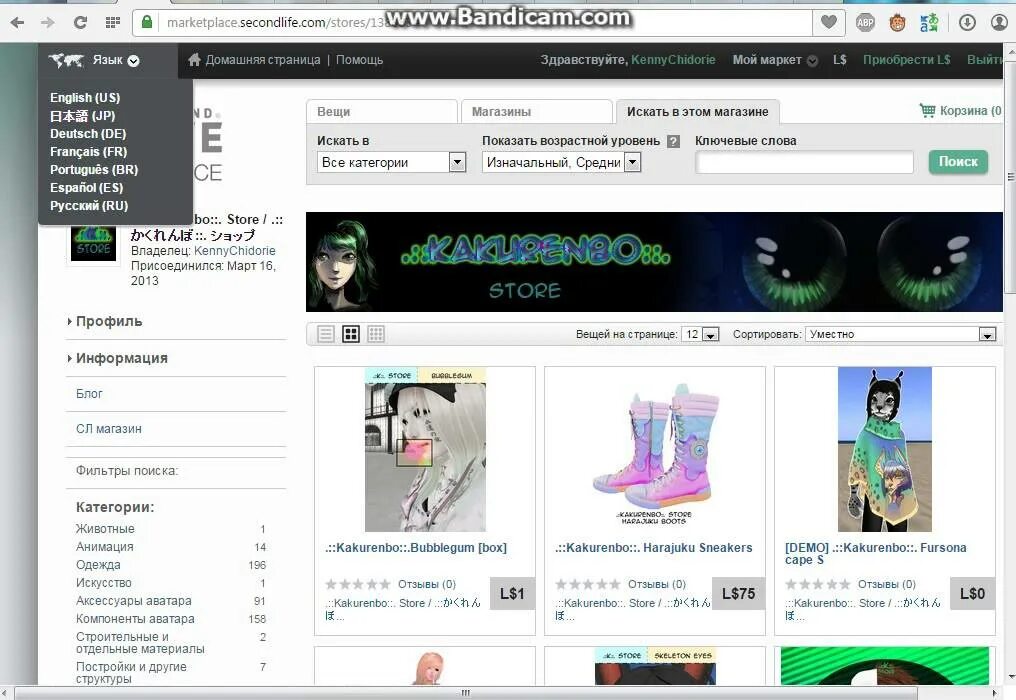Bookmark page with the heart icon
The height and width of the screenshot is (700, 1016).
click(829, 23)
